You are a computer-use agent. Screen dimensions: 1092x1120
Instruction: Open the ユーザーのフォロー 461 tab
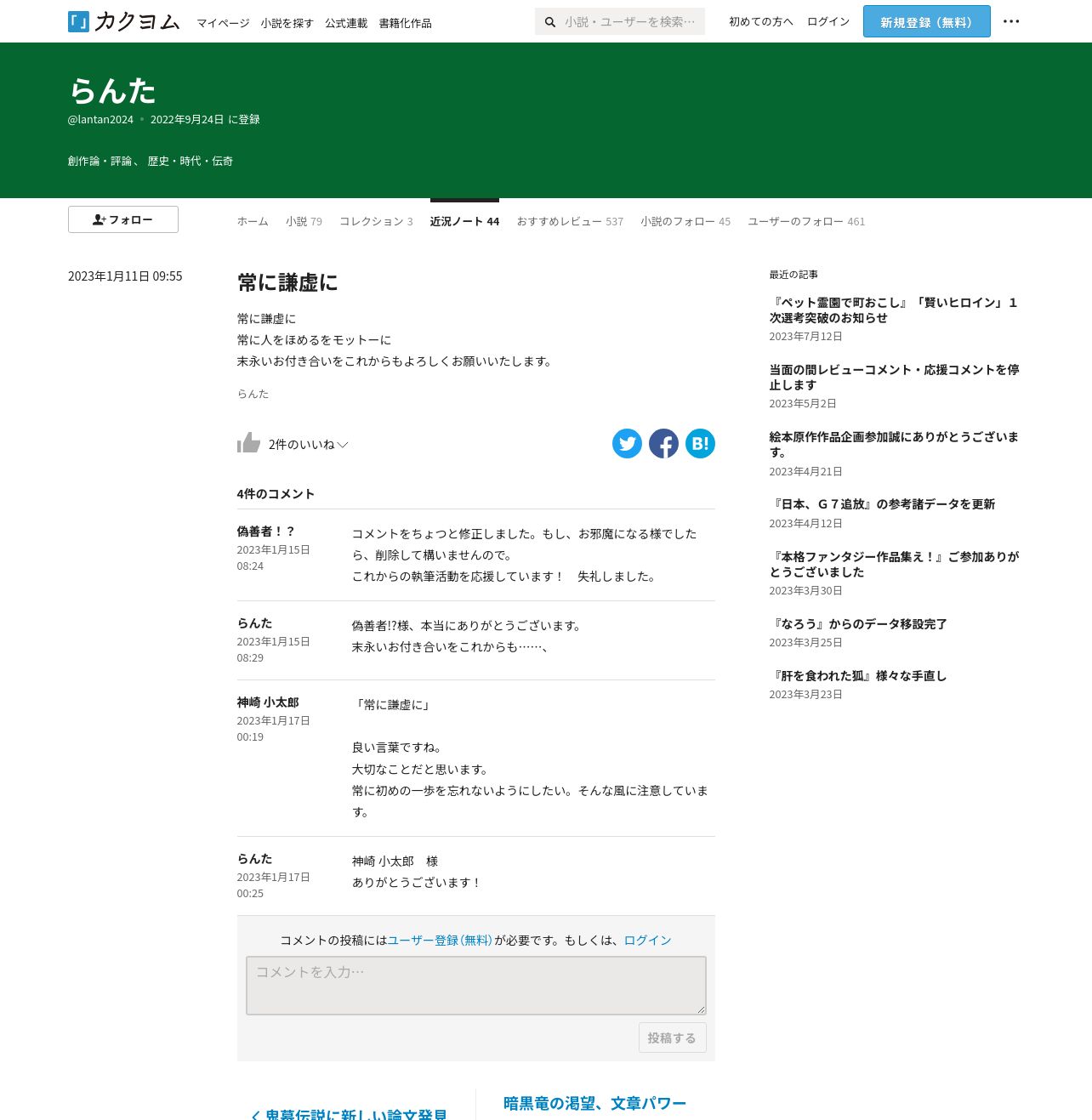click(806, 221)
